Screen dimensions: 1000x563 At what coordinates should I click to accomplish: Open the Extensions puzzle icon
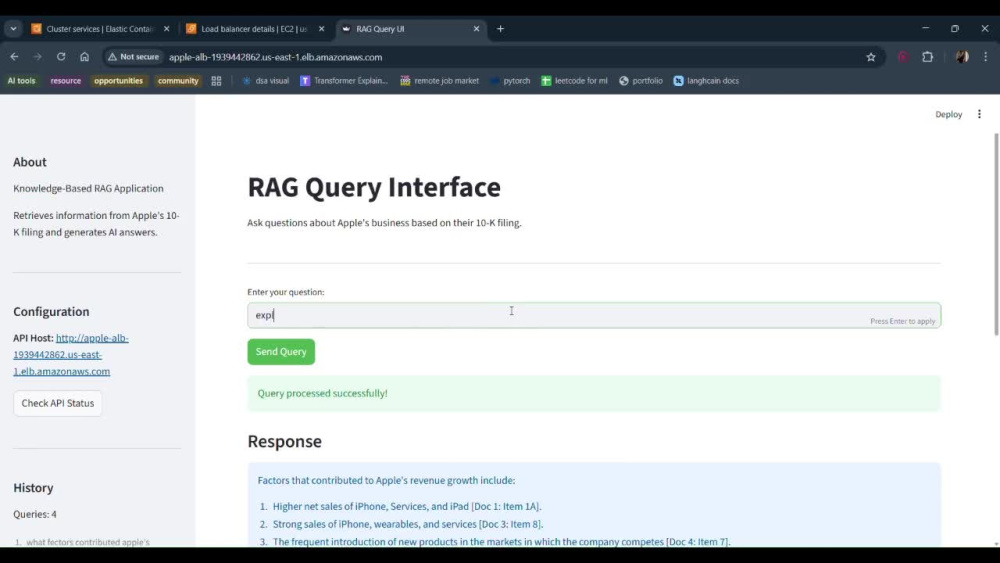point(927,57)
